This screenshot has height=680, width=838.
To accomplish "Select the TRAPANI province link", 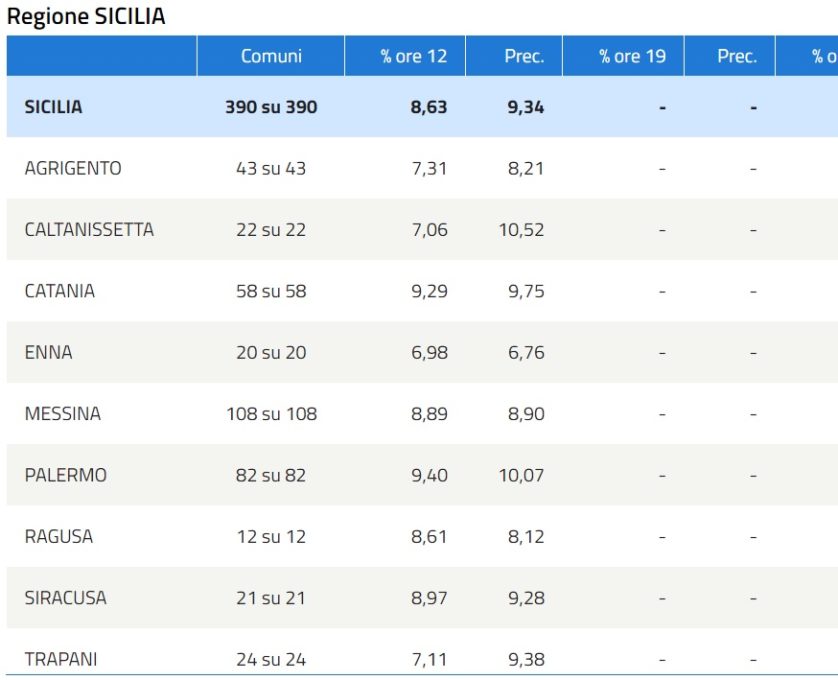I will (x=61, y=659).
